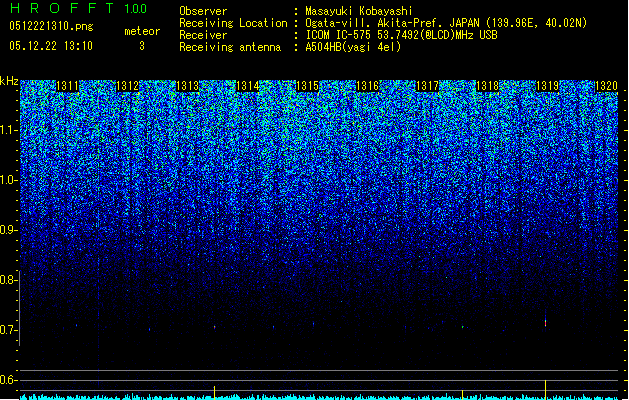Click the 1311 time marker
The height and width of the screenshot is (400, 629).
point(67,86)
